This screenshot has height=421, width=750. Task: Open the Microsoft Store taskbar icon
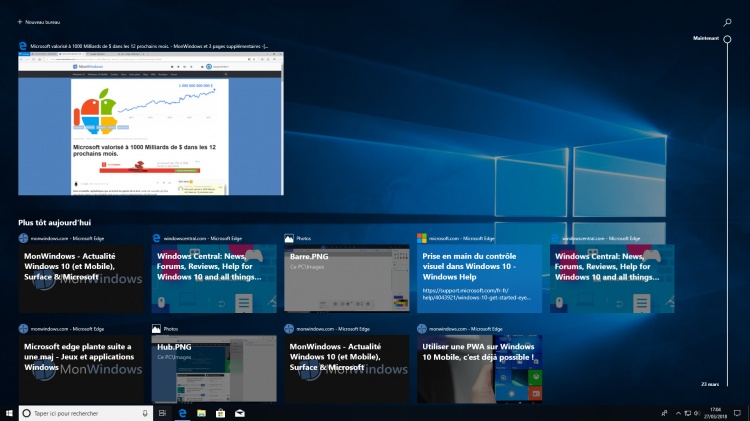[x=220, y=412]
